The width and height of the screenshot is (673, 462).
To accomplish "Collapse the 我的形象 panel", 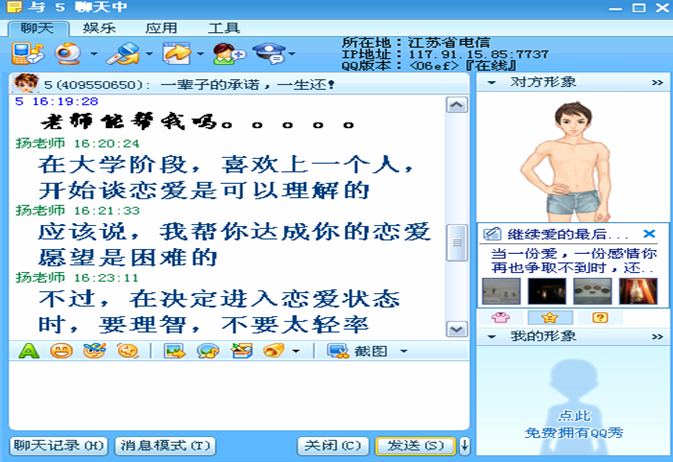I will click(491, 337).
